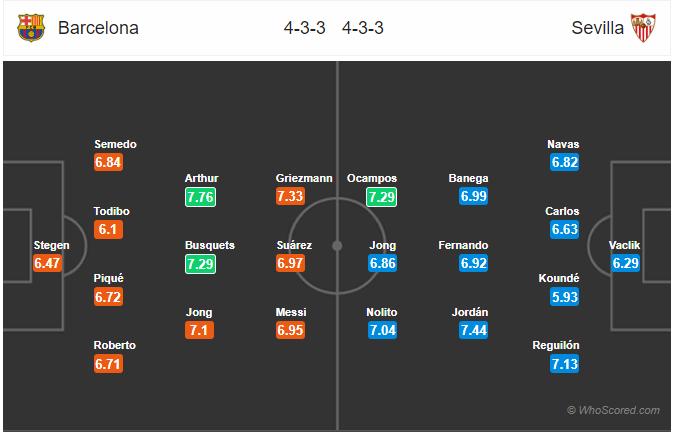The width and height of the screenshot is (673, 432).
Task: Select goalkeeper Stegen's name
Action: pyautogui.click(x=52, y=245)
